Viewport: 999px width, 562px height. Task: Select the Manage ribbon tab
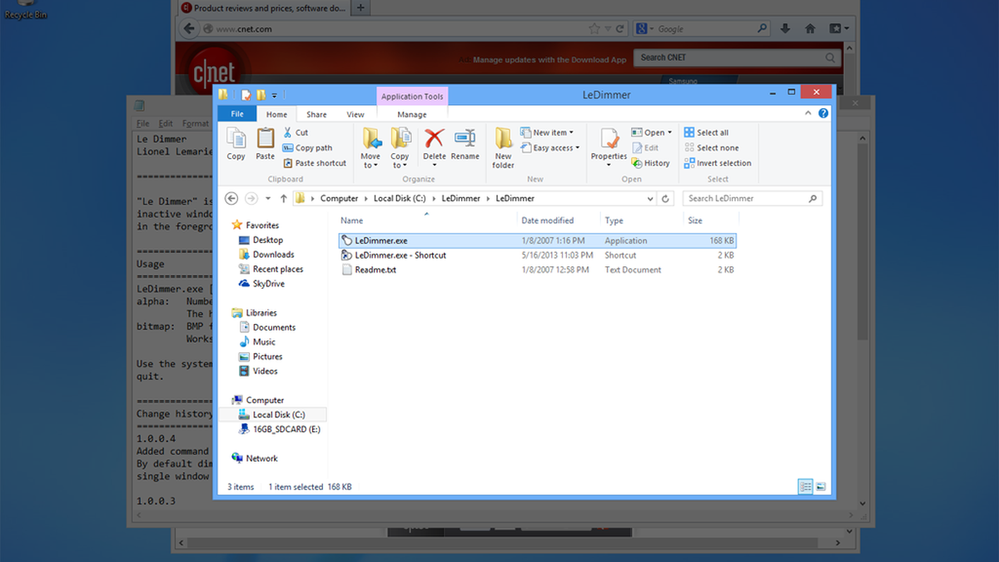coord(412,114)
